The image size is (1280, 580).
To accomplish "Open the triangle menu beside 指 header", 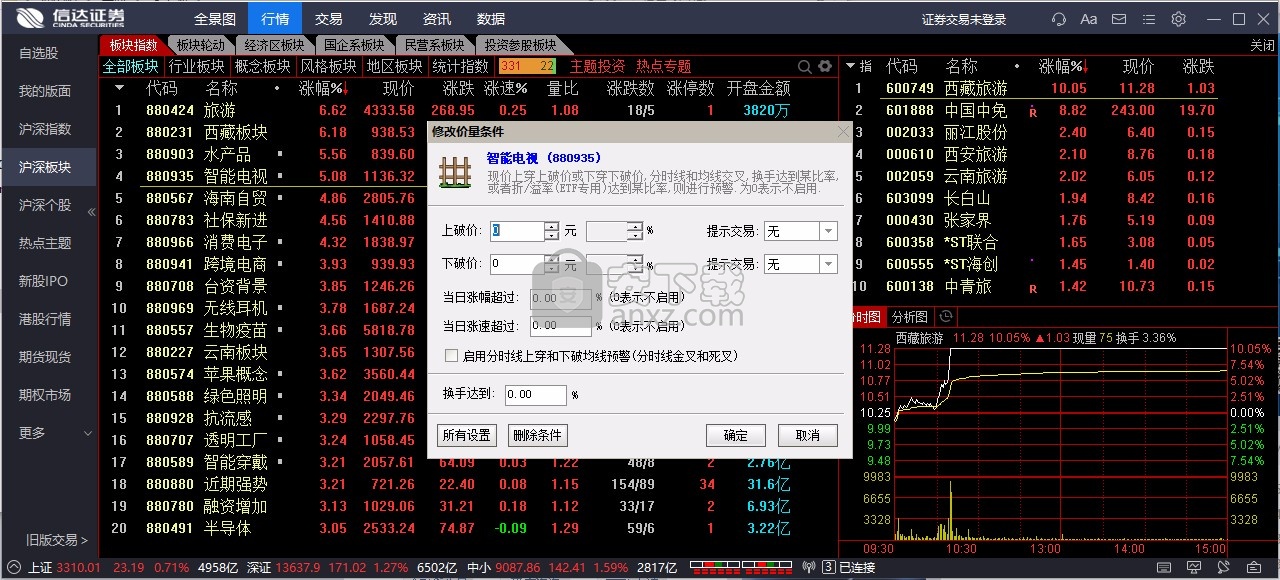I will tap(850, 66).
